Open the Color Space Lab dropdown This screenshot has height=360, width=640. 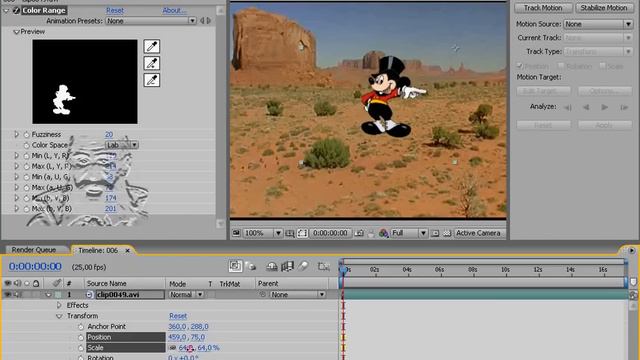tap(122, 145)
